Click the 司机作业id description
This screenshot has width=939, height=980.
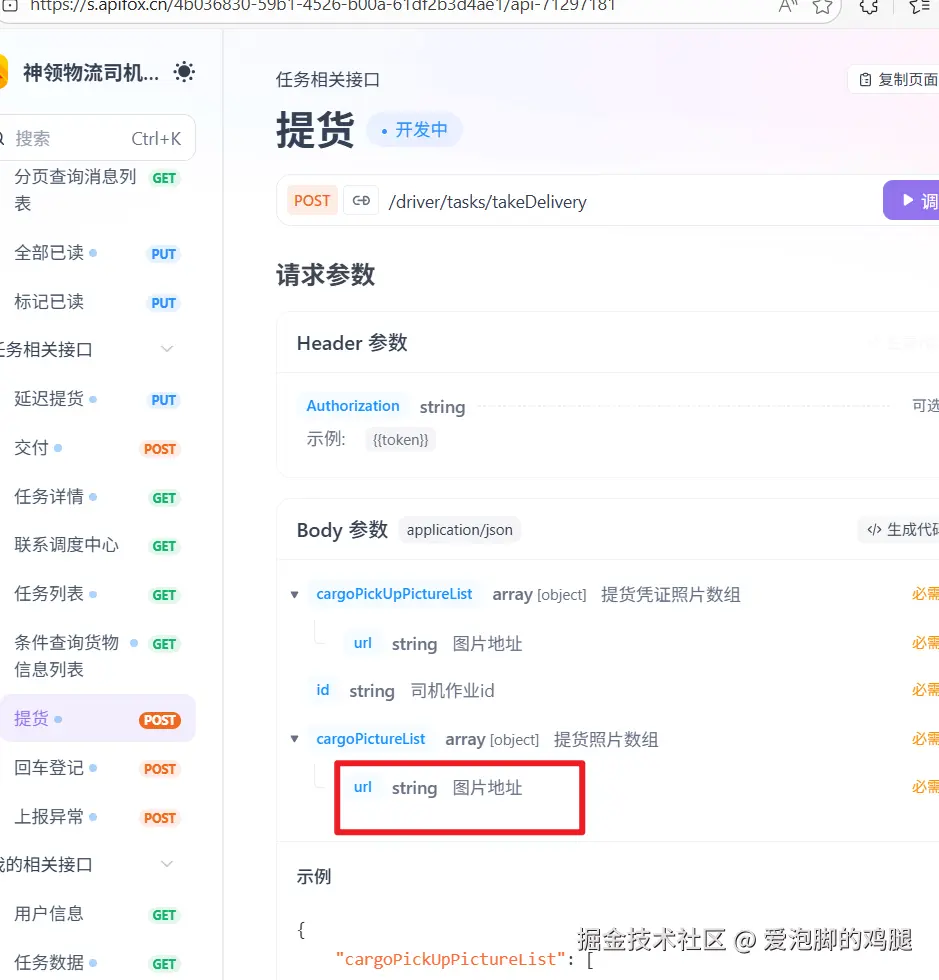[453, 691]
